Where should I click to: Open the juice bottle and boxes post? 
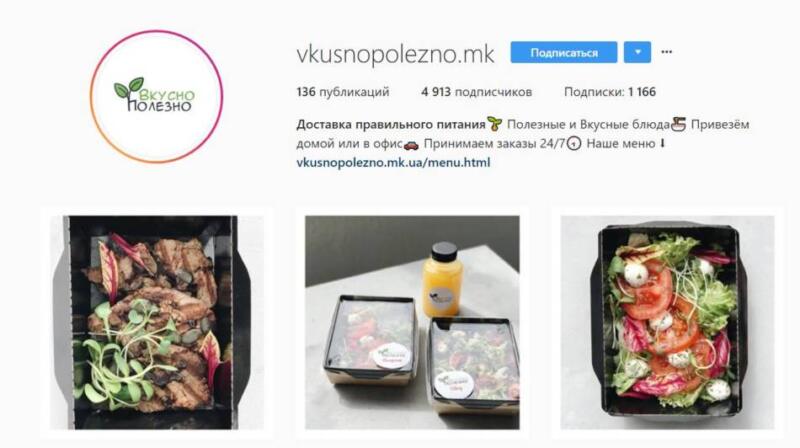[412, 322]
